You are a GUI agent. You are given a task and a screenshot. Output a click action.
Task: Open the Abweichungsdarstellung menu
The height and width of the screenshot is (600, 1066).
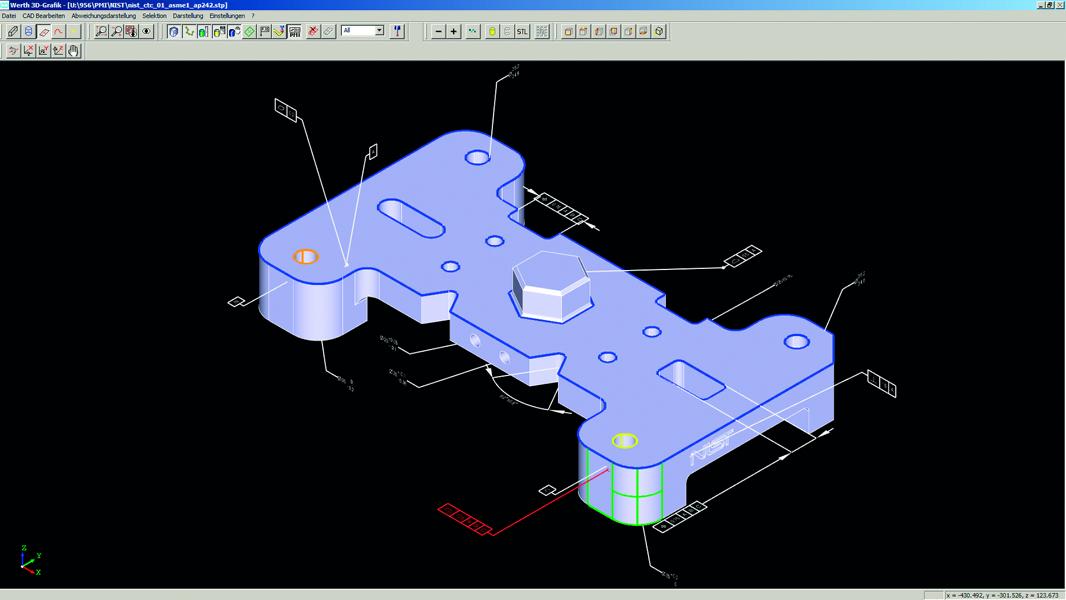click(103, 16)
